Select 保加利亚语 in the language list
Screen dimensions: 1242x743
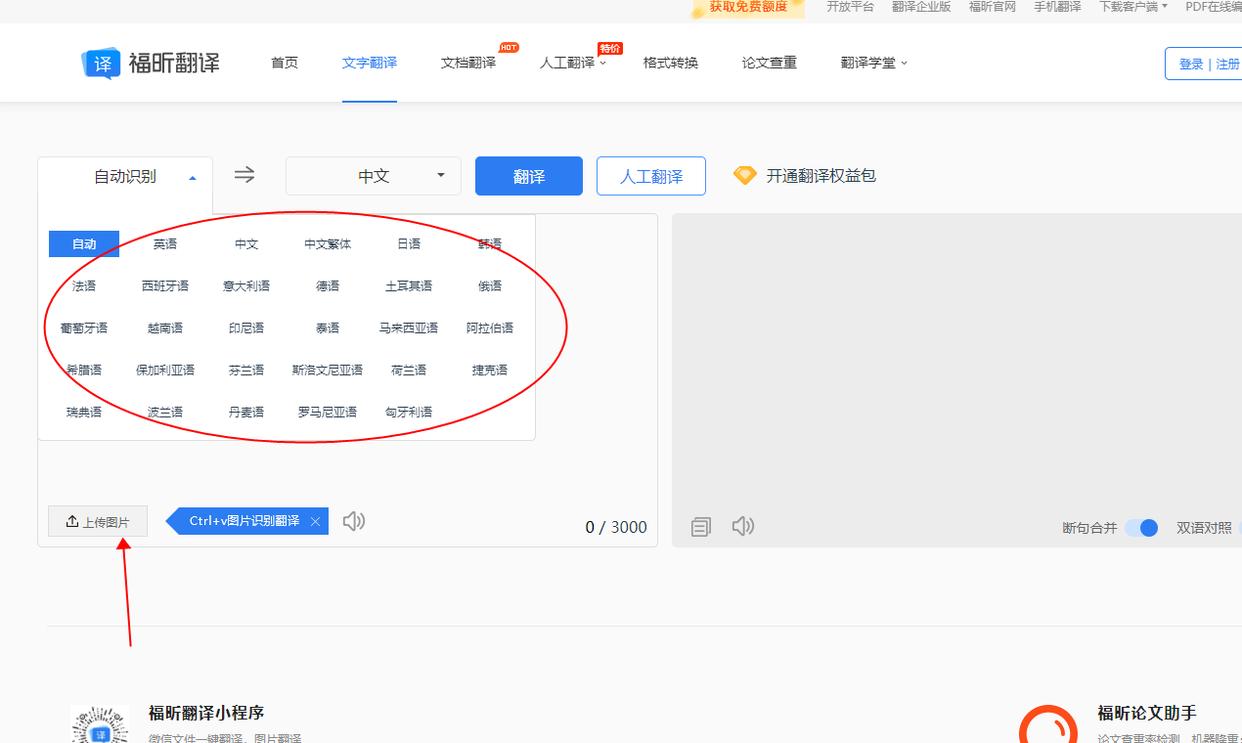[x=165, y=370]
